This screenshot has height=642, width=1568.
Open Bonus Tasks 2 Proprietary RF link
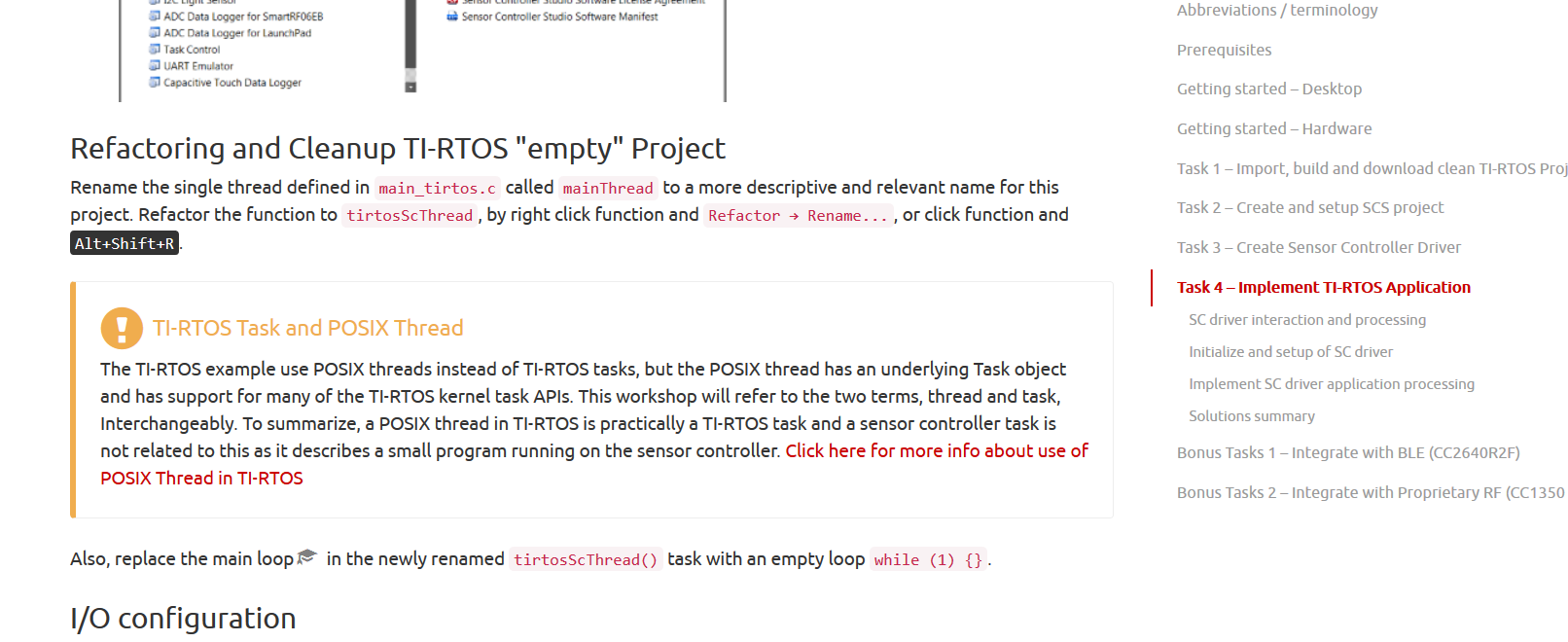coord(1372,492)
